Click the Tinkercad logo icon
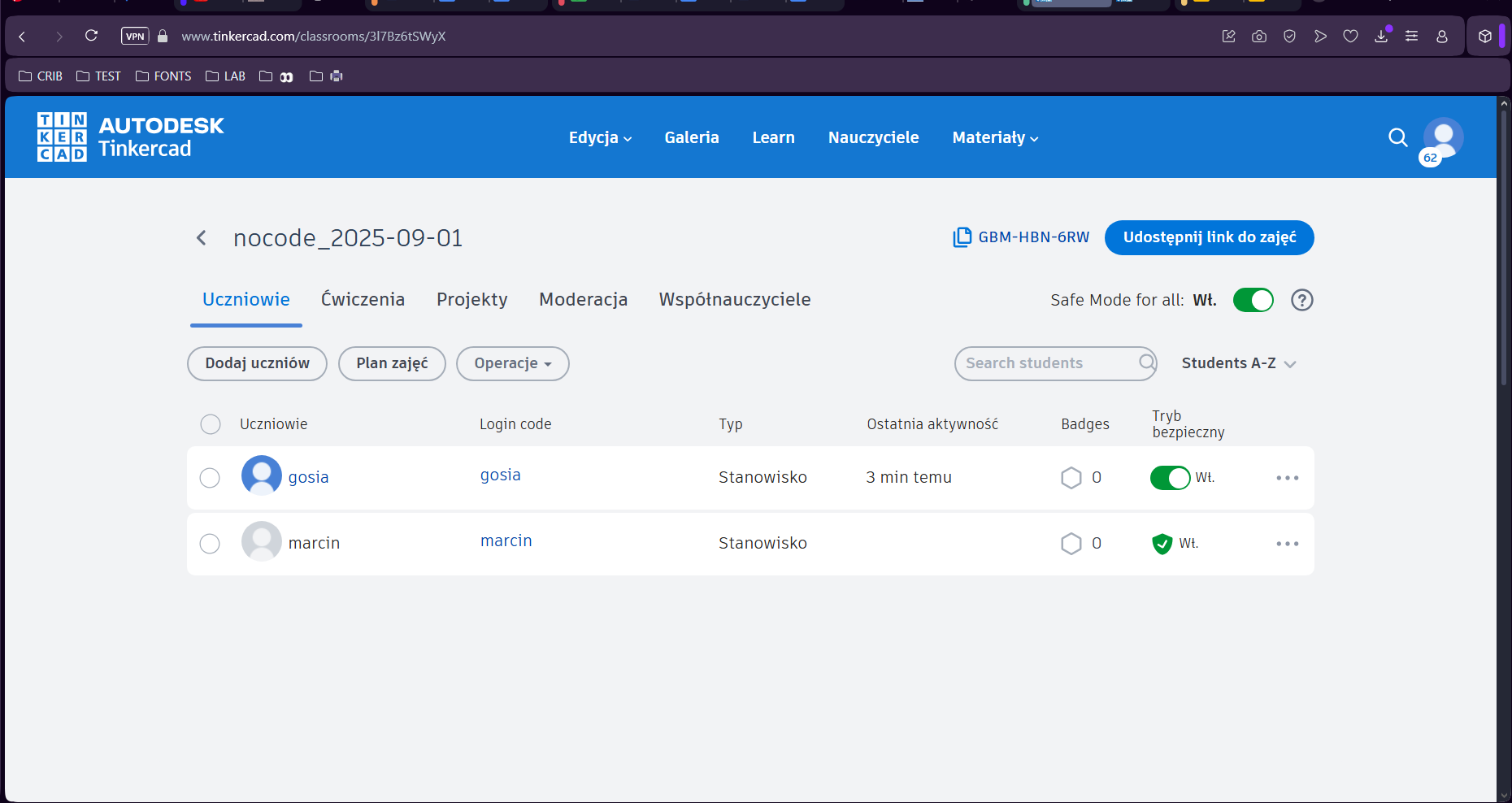Screen dimensions: 1512x803 tap(62, 137)
